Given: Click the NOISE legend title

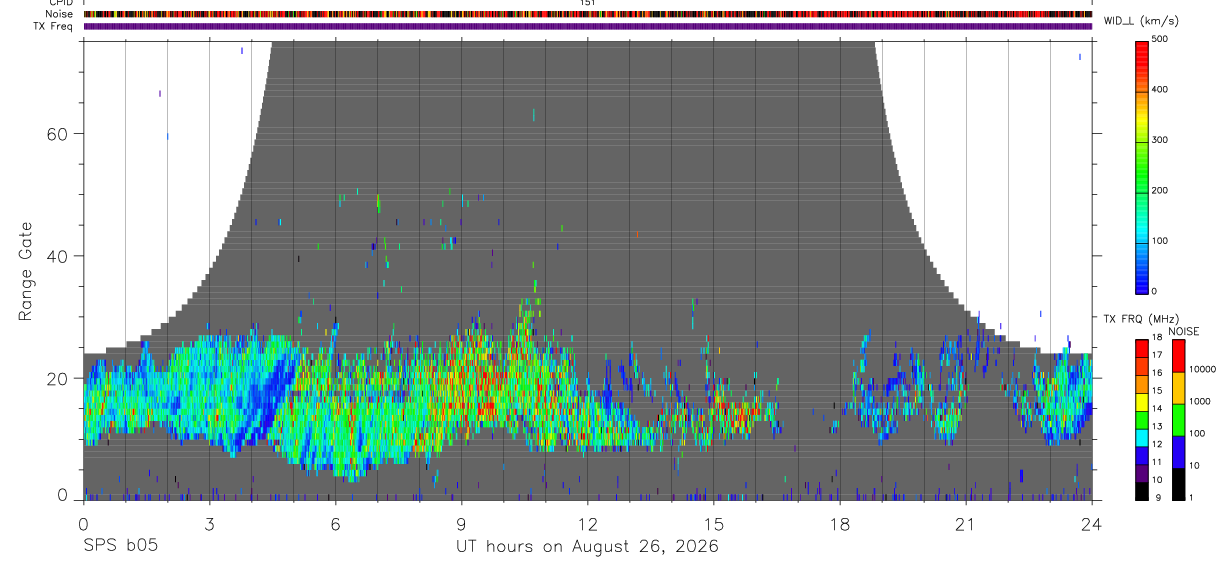Looking at the screenshot, I should pyautogui.click(x=1183, y=331).
